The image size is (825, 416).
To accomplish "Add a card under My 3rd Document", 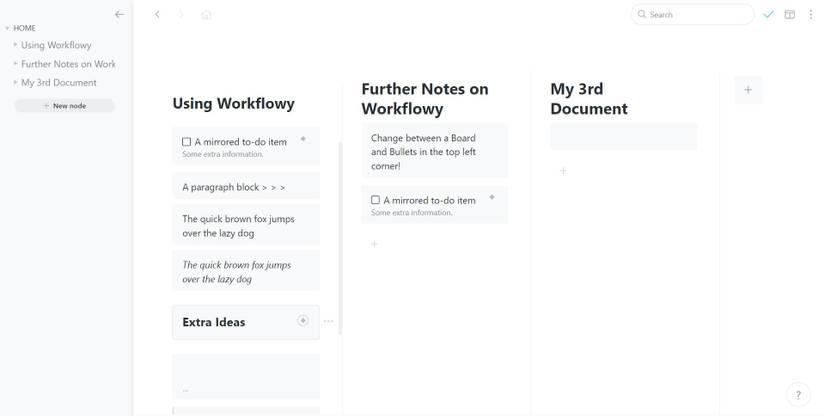I will [x=563, y=171].
